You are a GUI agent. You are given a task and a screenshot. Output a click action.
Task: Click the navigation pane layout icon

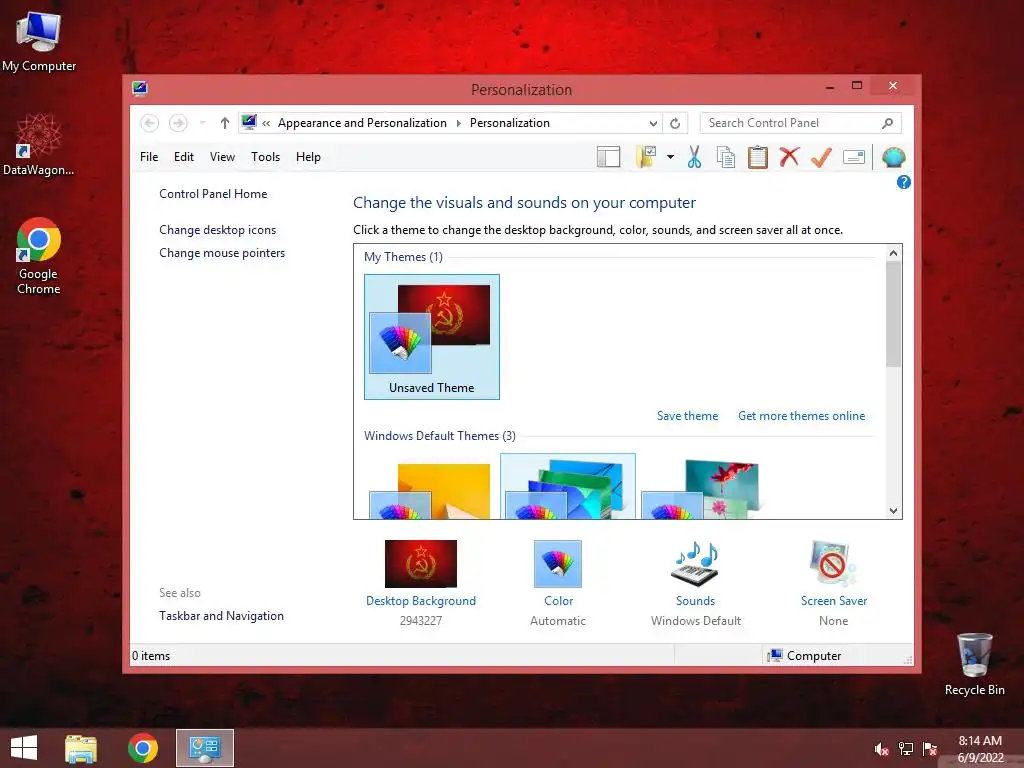pos(608,157)
